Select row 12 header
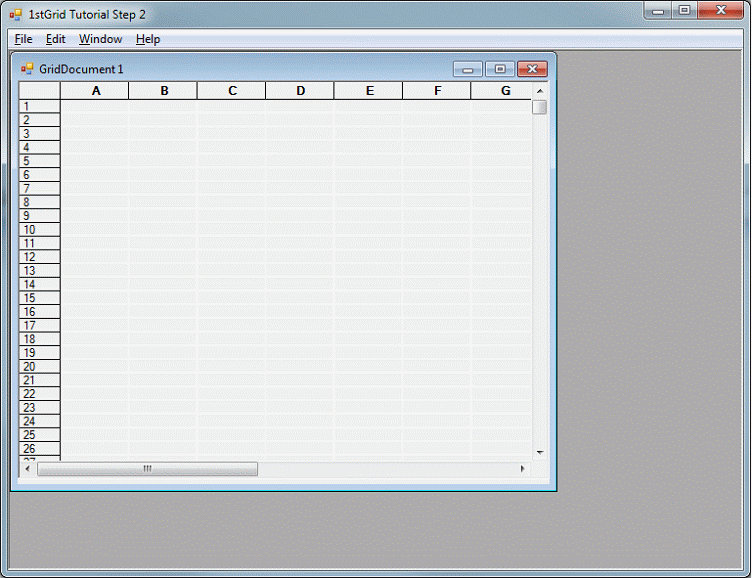 pos(40,257)
